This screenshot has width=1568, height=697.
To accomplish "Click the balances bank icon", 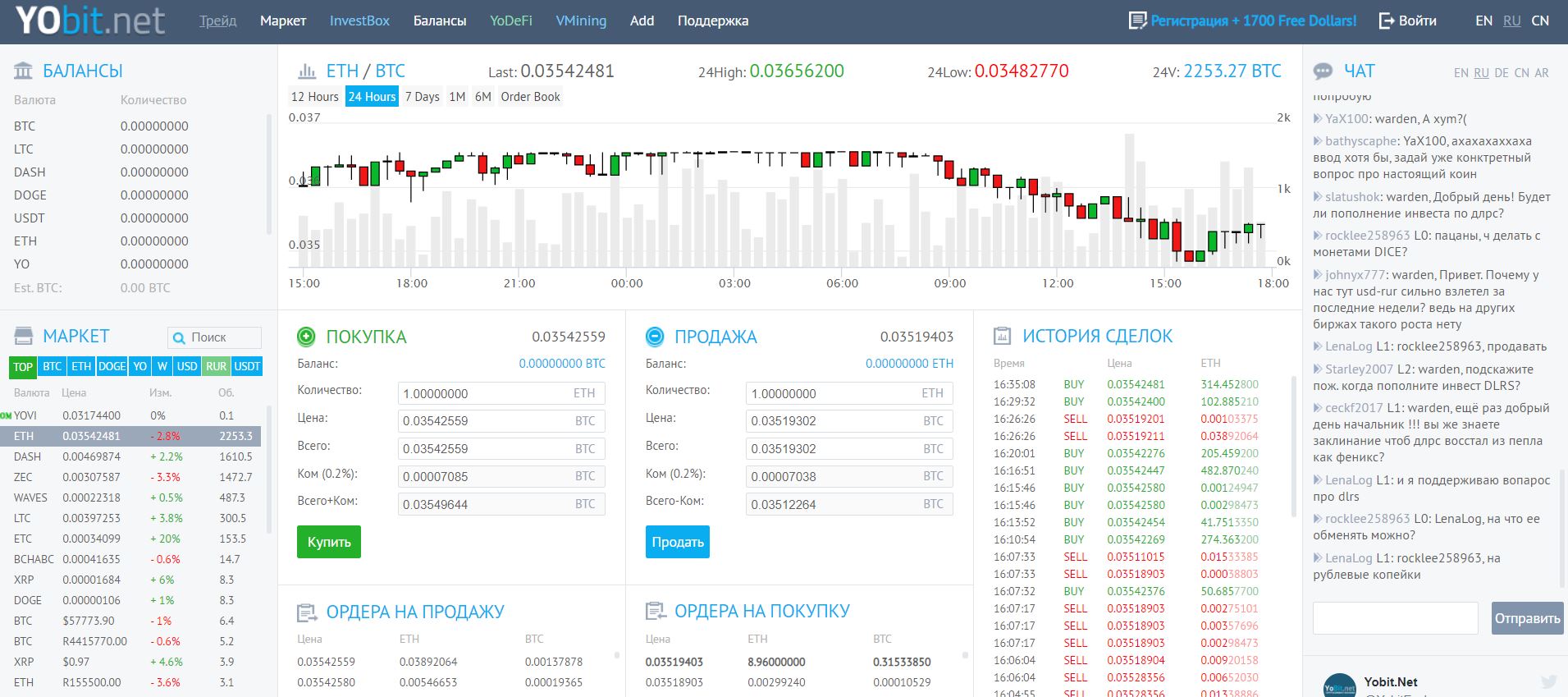I will point(24,71).
